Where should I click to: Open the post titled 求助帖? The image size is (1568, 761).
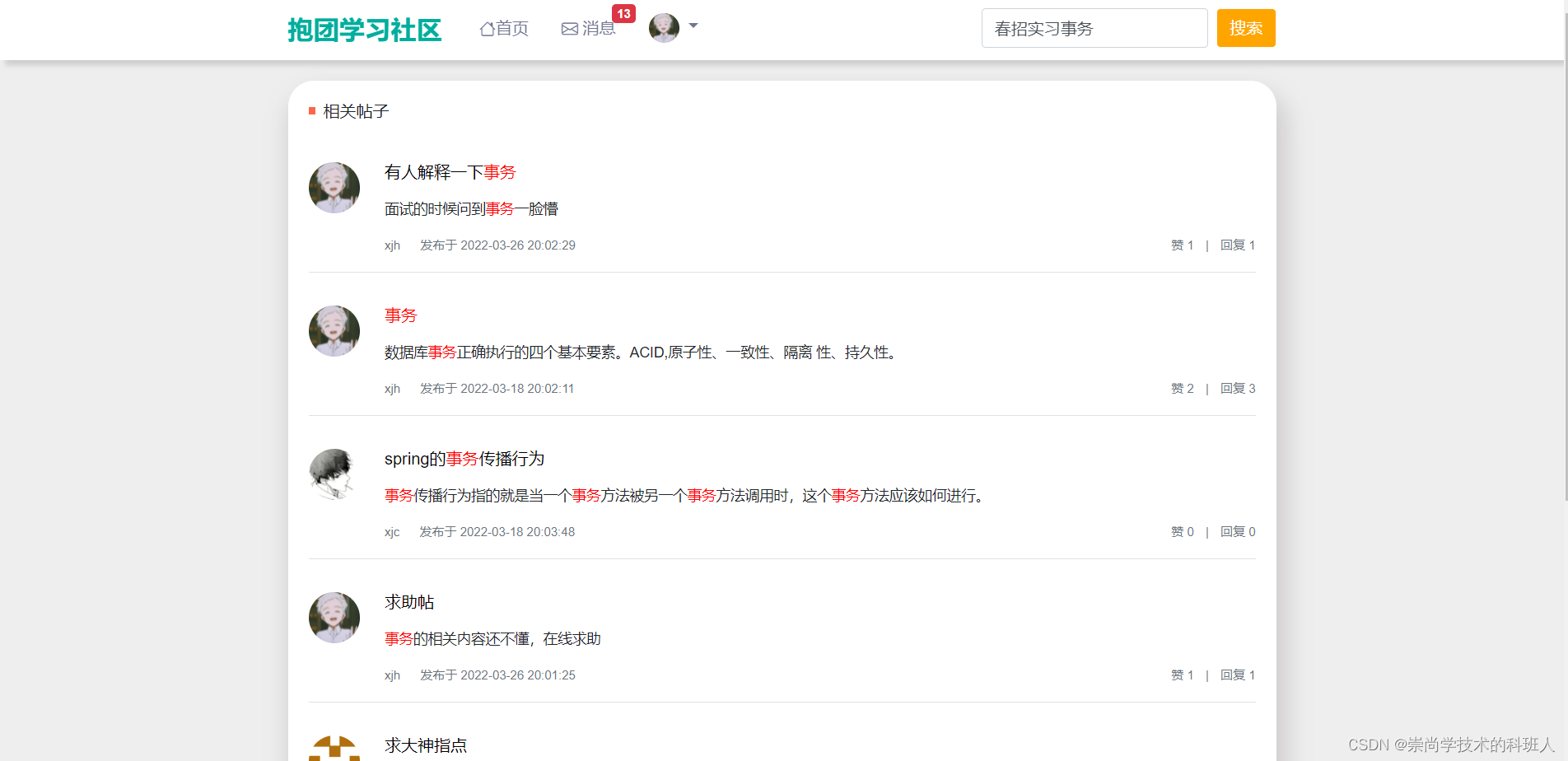point(409,602)
